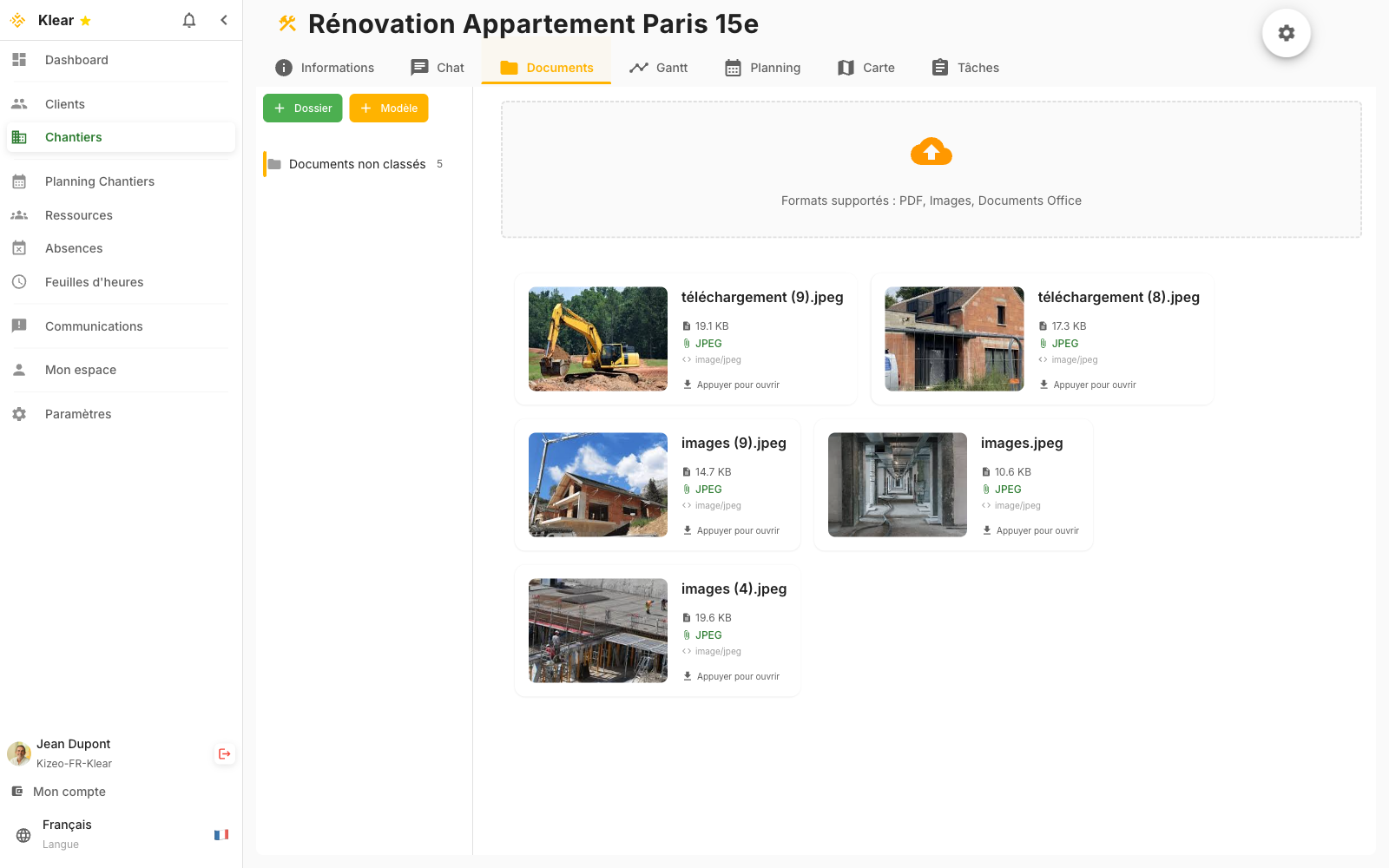Select the Documents non classés folder
This screenshot has width=1389, height=868.
coord(357,164)
